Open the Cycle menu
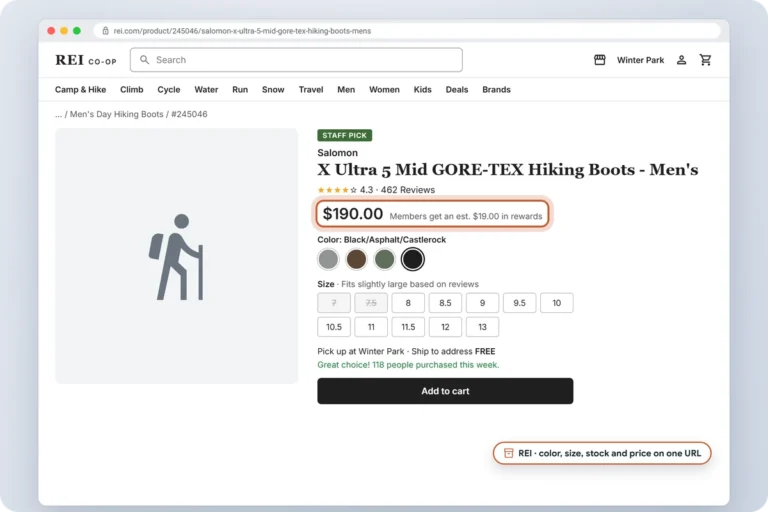Image resolution: width=768 pixels, height=512 pixels. pos(168,90)
